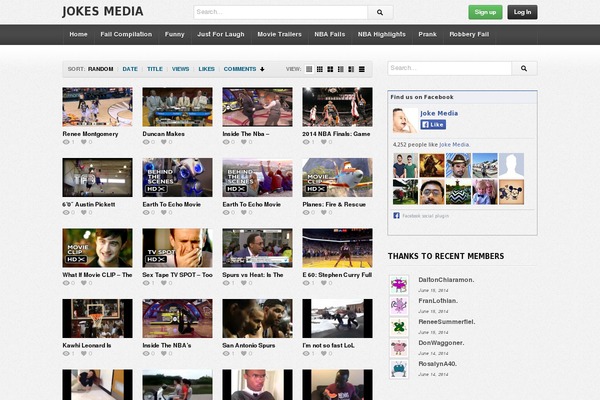The height and width of the screenshot is (400, 600).
Task: Click the 6'0" Austin Pickett video title
Action: pos(89,205)
